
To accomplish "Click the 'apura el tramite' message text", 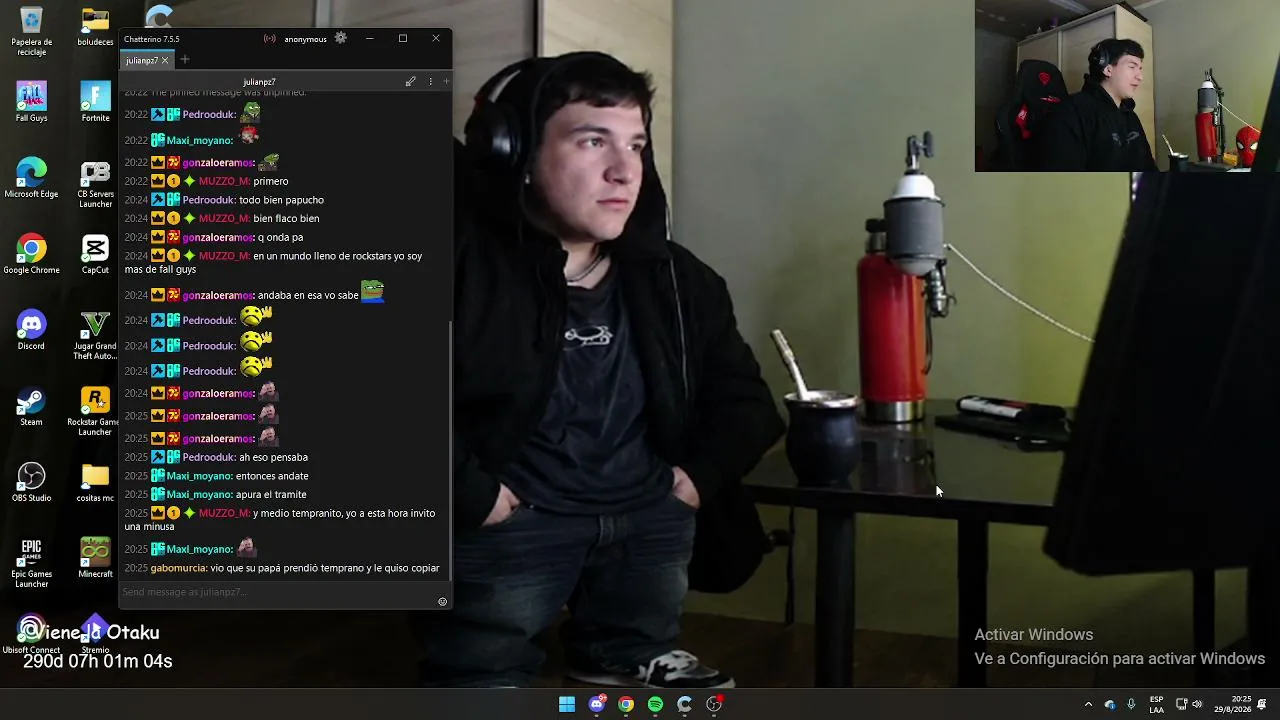I will click(x=271, y=494).
